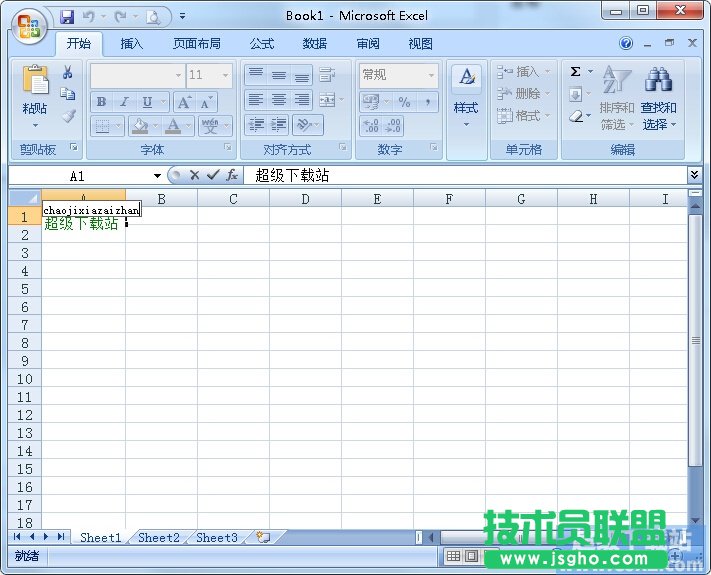Cut selection with the scissors icon
The image size is (711, 575).
(x=68, y=73)
